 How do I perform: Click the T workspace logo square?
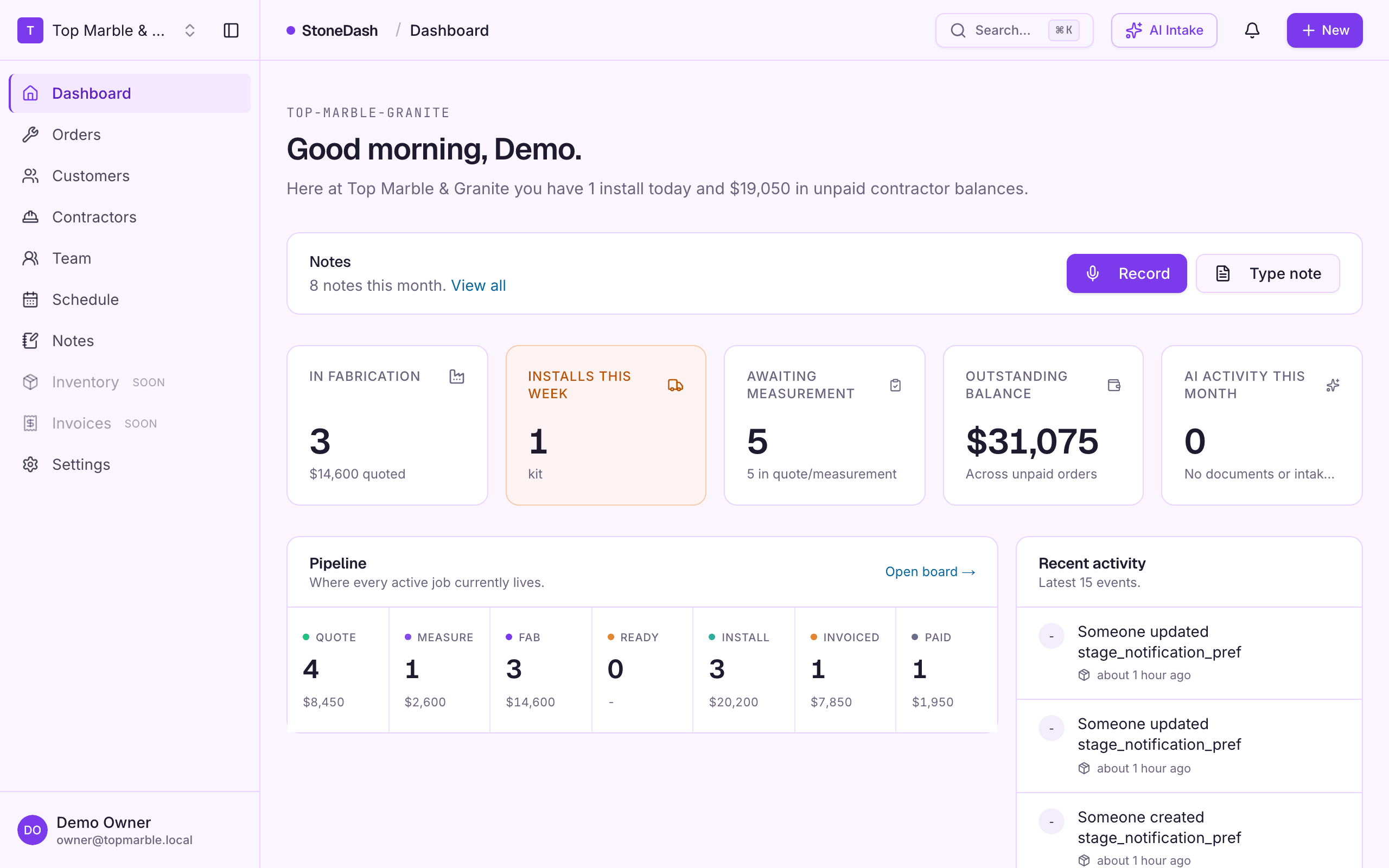30,30
